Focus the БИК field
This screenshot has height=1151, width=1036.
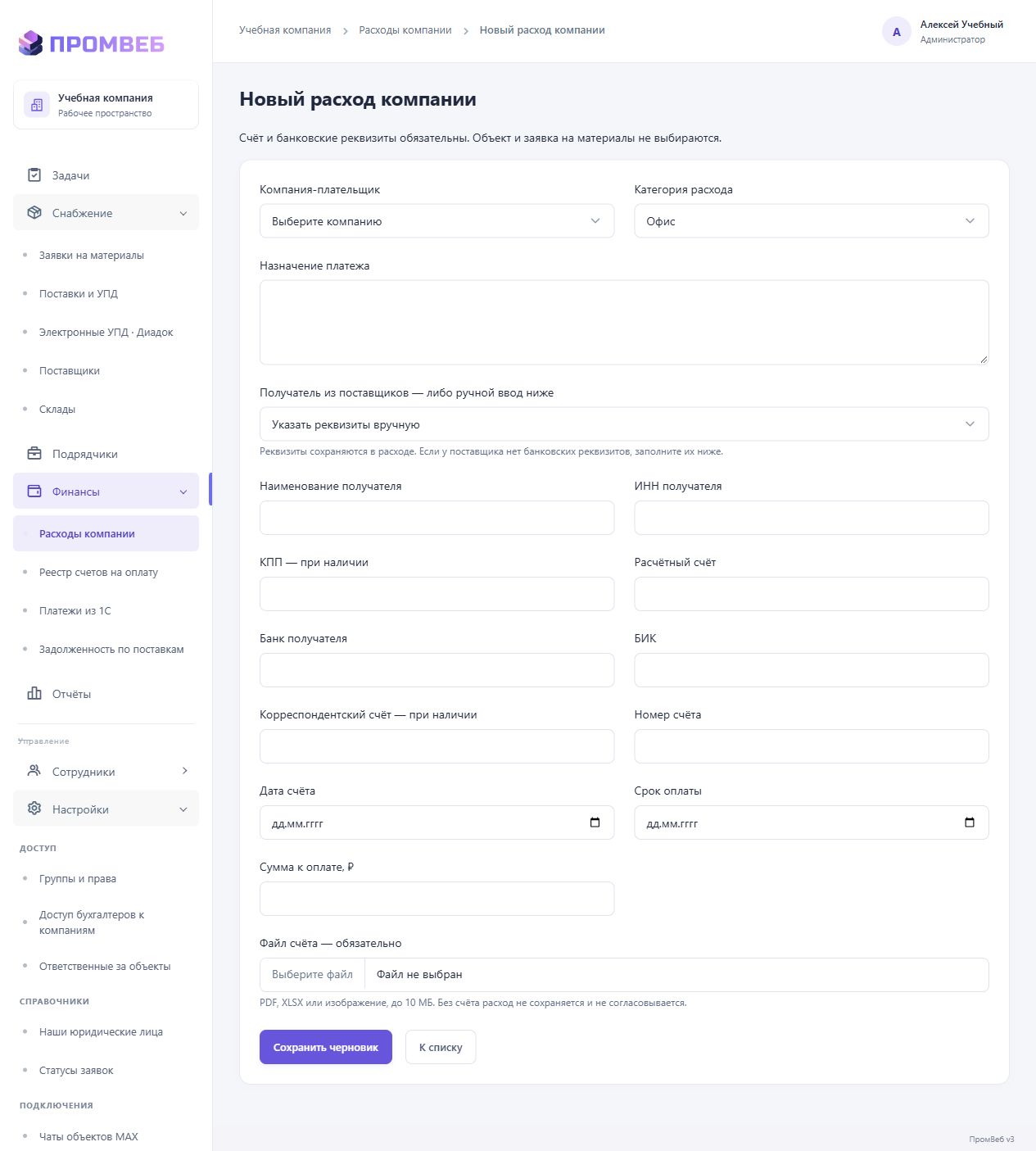click(x=812, y=670)
